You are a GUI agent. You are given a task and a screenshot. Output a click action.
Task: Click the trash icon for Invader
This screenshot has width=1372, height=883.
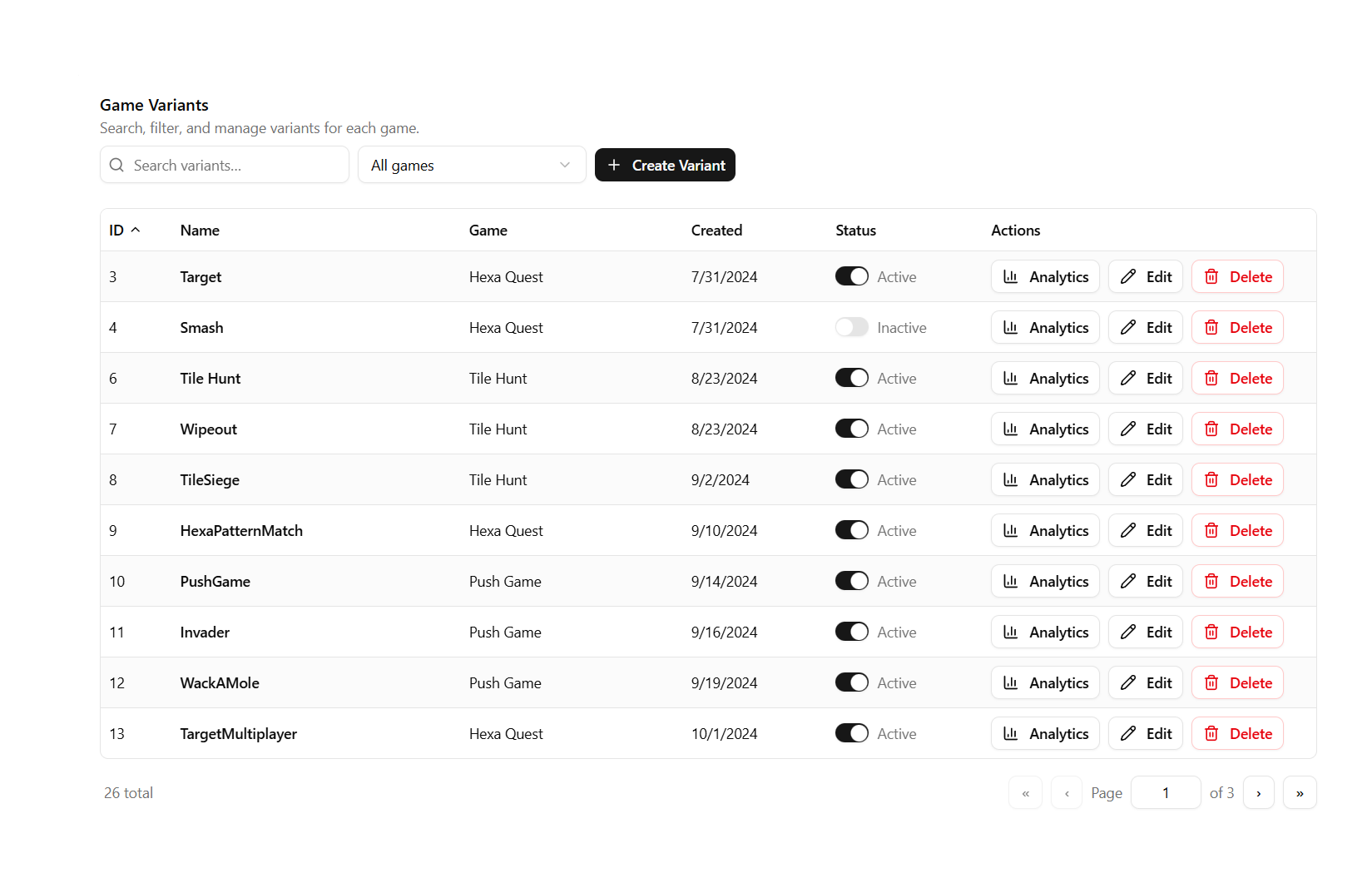click(x=1211, y=632)
